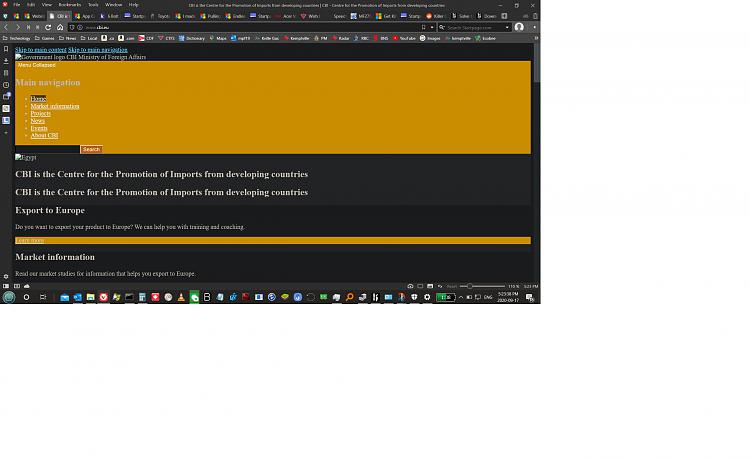Open the Dictionary bookmark
This screenshot has width=750, height=459.
point(192,38)
